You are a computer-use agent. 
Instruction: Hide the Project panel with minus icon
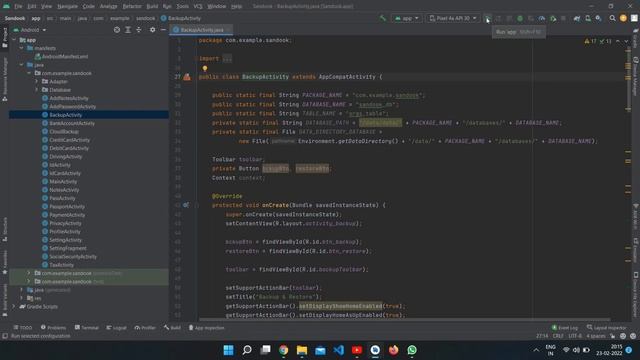pyautogui.click(x=163, y=30)
